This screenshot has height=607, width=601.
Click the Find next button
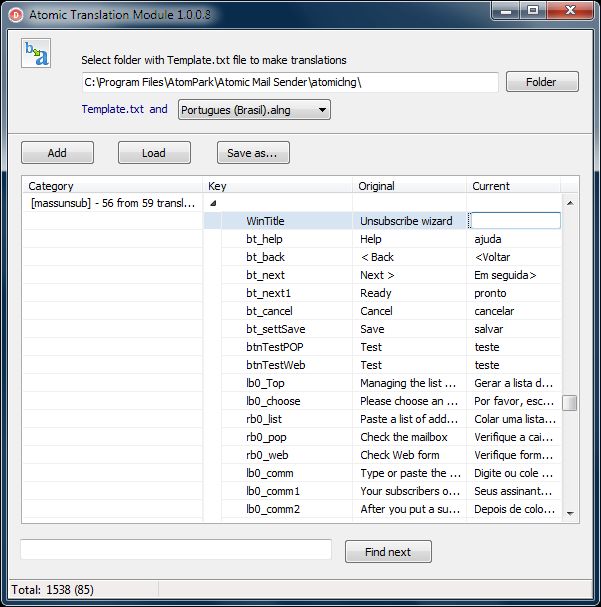[x=388, y=552]
